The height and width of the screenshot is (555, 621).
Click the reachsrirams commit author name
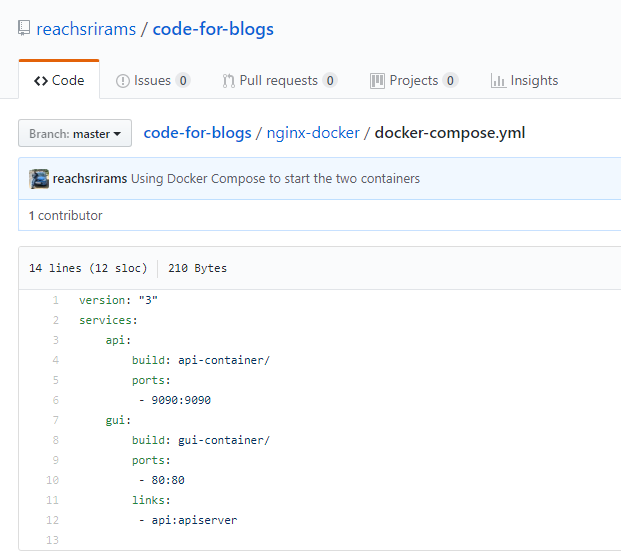point(90,179)
